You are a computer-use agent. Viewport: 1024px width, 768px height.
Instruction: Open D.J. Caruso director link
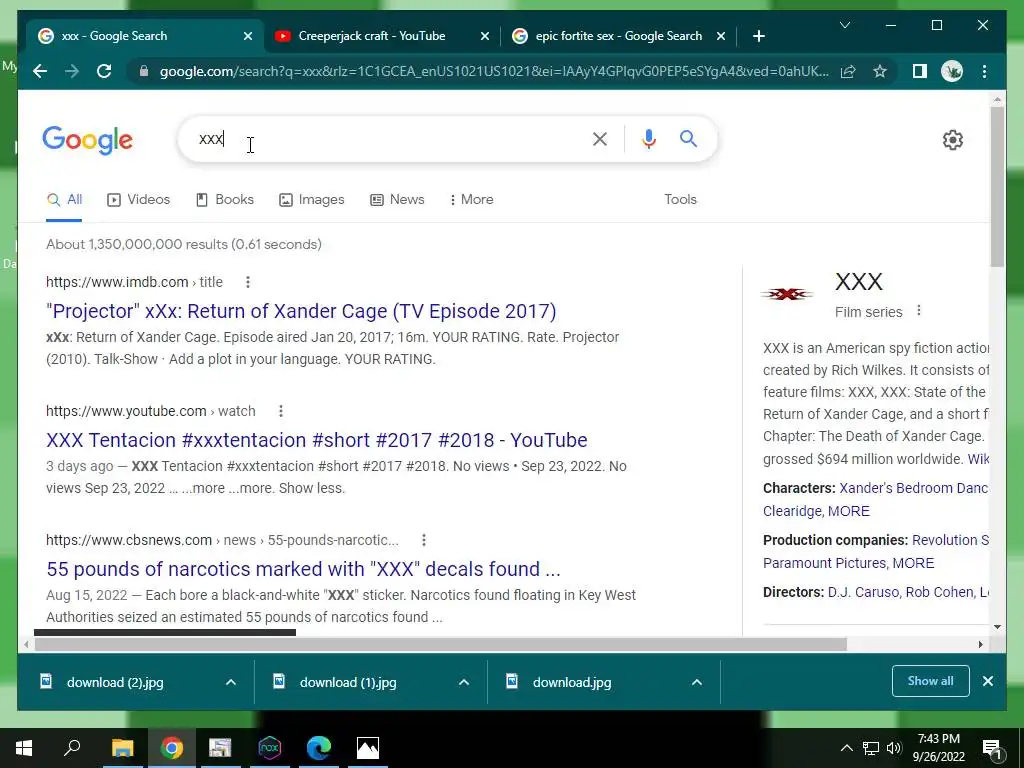click(x=864, y=592)
